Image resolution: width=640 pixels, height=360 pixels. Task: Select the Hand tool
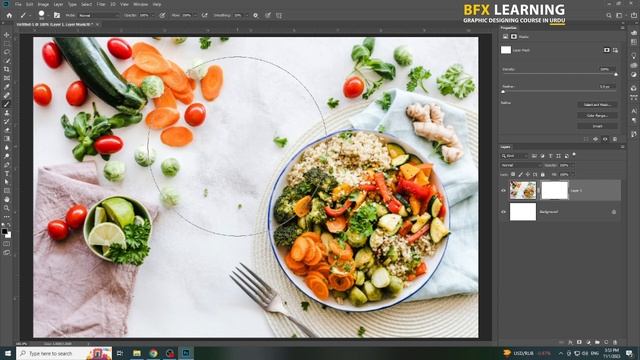[x=7, y=199]
